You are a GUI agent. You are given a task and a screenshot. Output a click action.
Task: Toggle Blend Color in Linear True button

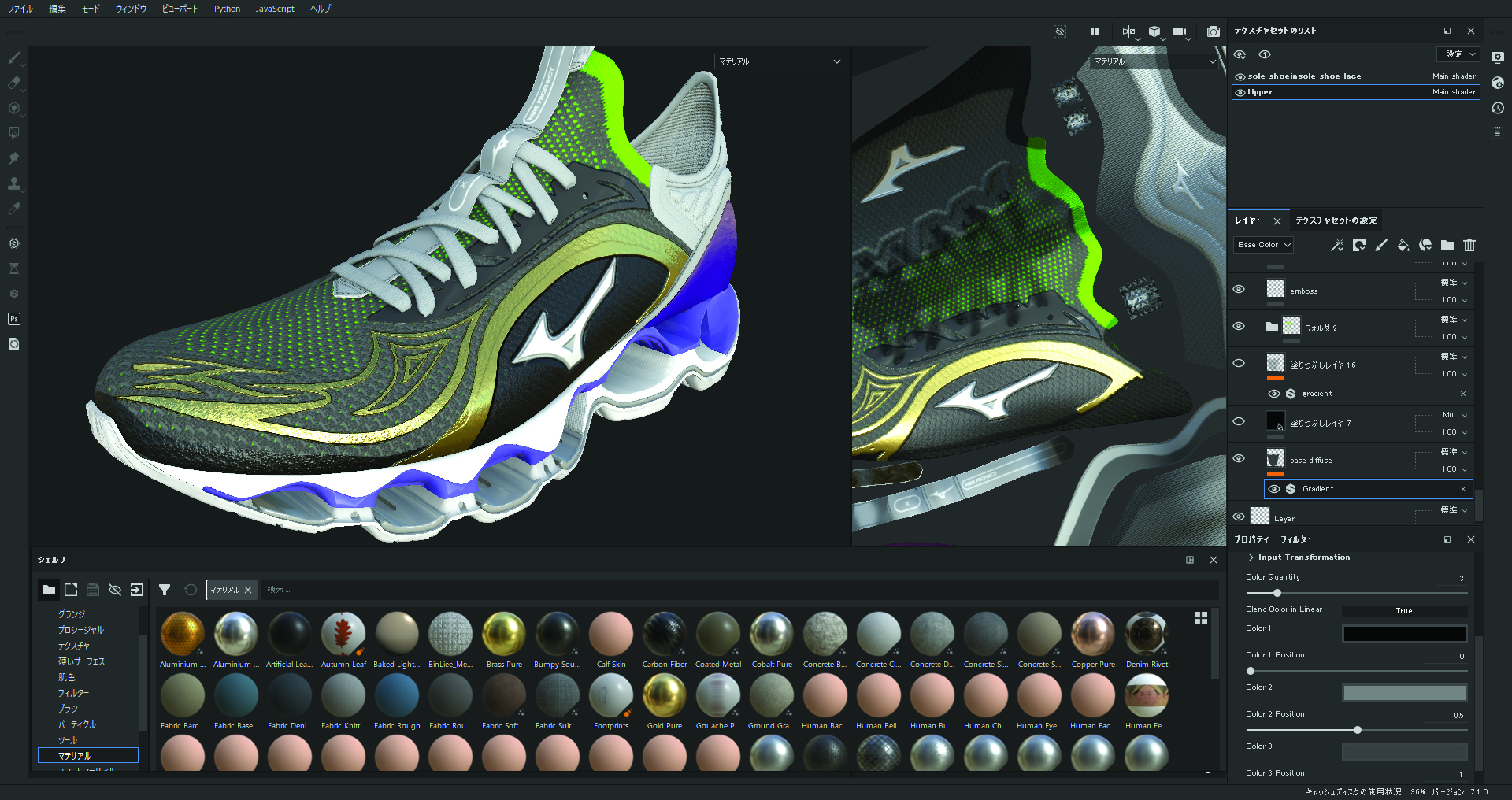click(x=1404, y=611)
